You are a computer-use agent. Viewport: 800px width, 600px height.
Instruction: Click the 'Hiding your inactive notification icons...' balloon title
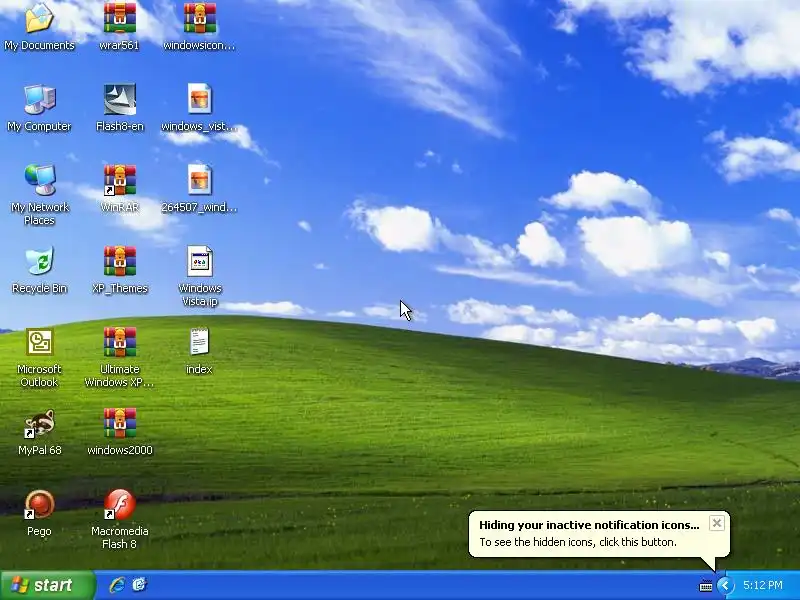point(589,525)
